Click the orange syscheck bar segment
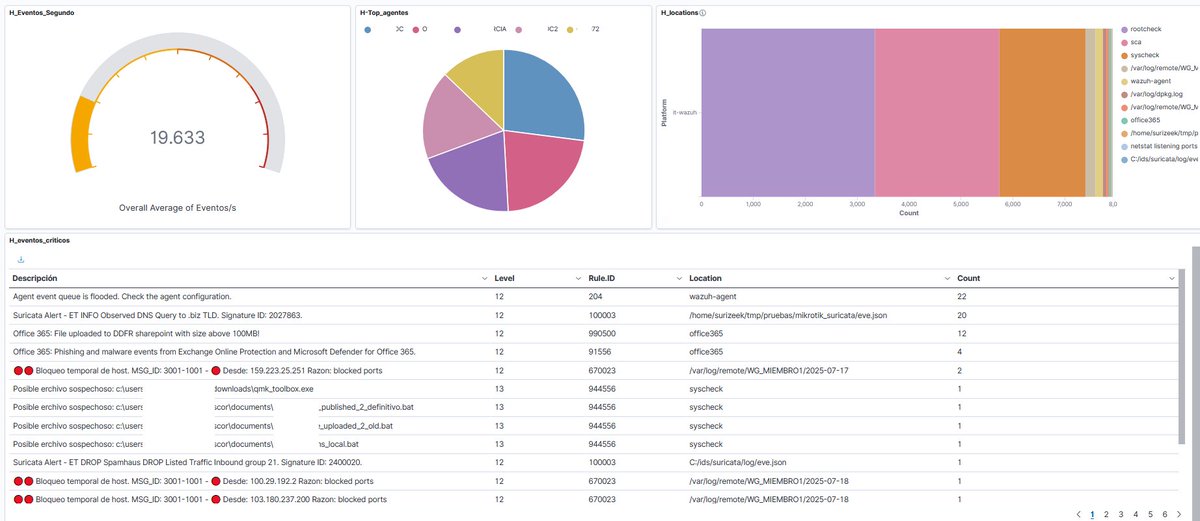 [x=1042, y=111]
